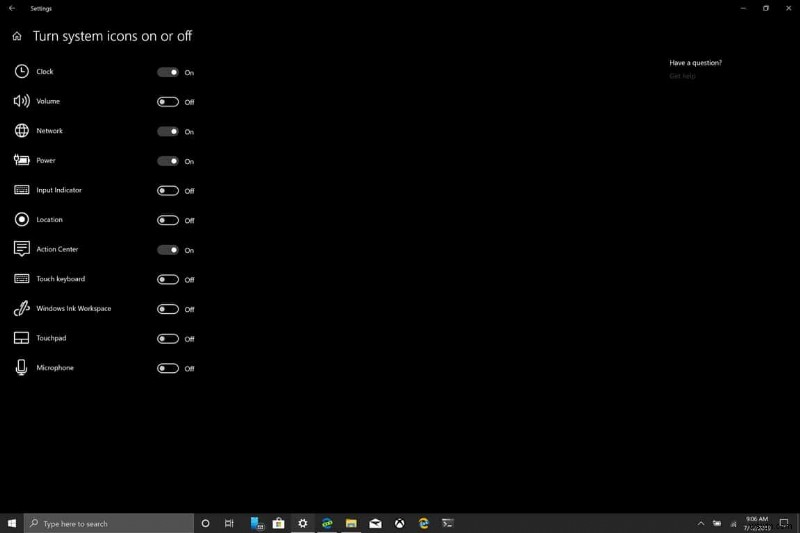Enable the Touch keyboard toggle

pyautogui.click(x=168, y=280)
